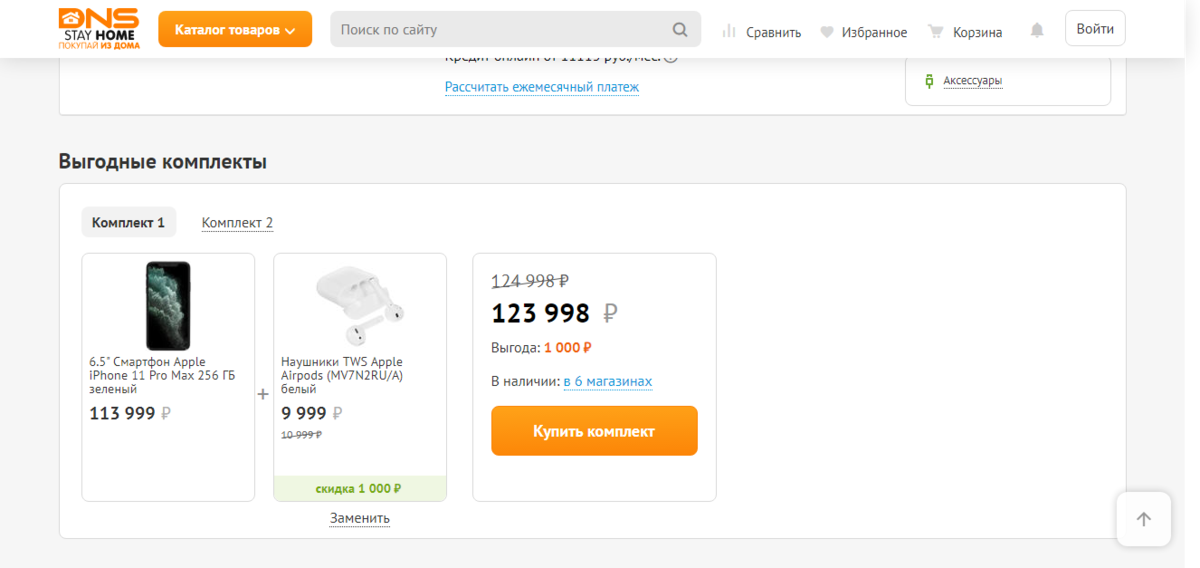Click the DNS Stay Home logo
The image size is (1200, 568).
tap(96, 29)
